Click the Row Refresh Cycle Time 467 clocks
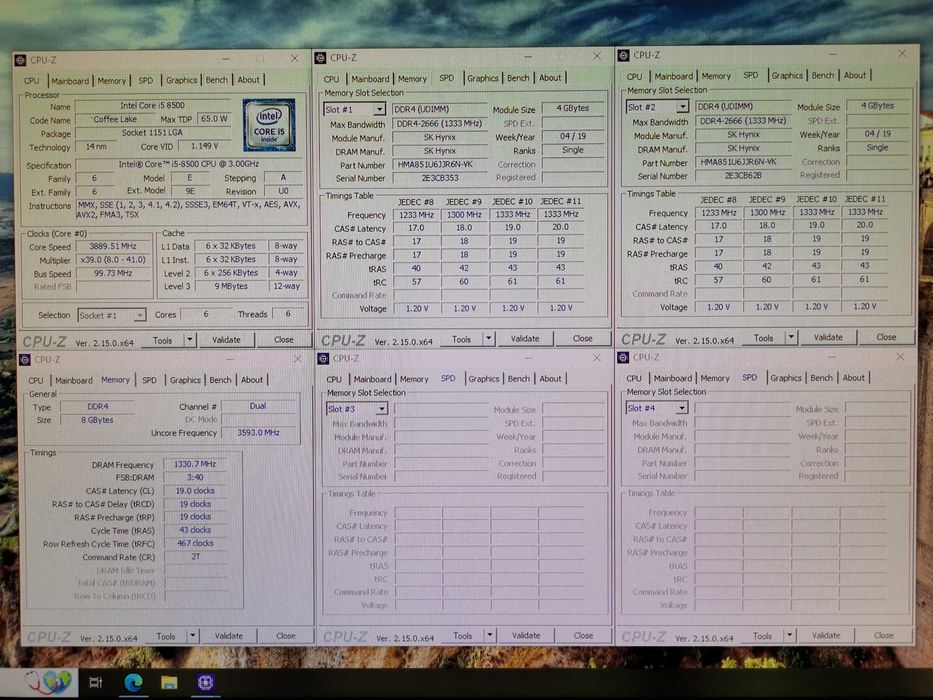Viewport: 933px width, 700px height. point(195,543)
